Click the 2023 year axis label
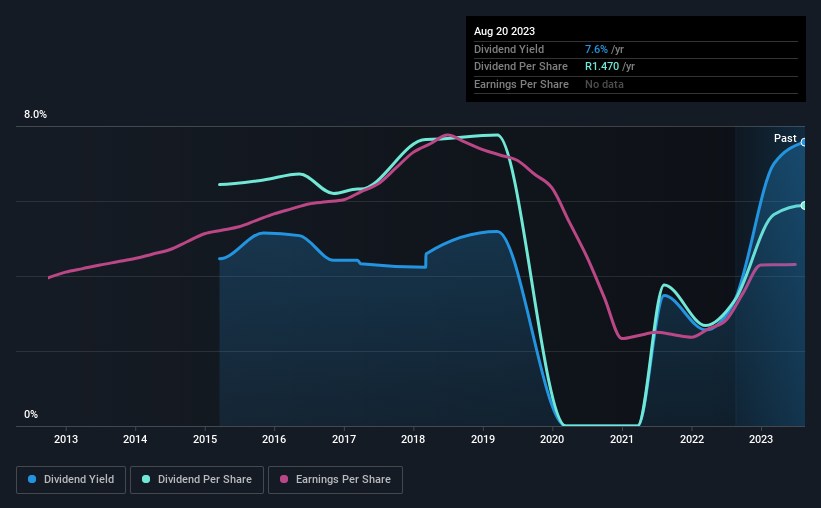The height and width of the screenshot is (508, 821). click(x=761, y=439)
